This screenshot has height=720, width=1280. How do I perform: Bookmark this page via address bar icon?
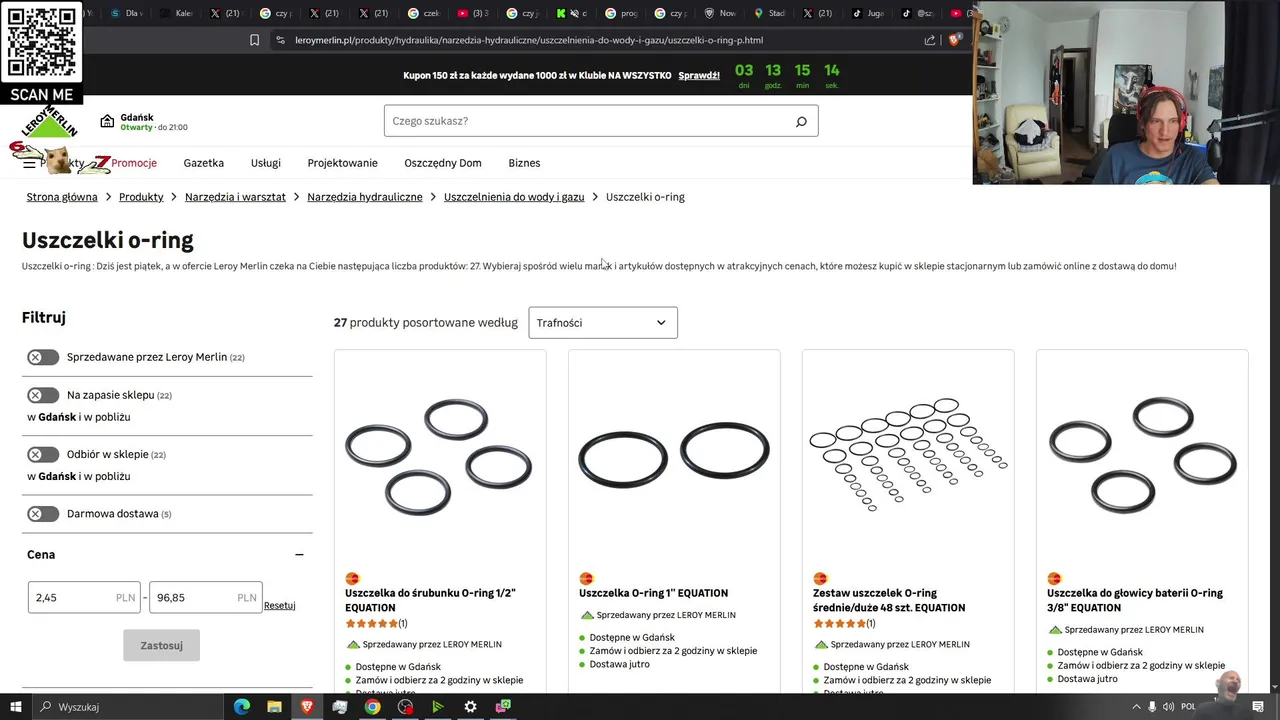tap(254, 40)
